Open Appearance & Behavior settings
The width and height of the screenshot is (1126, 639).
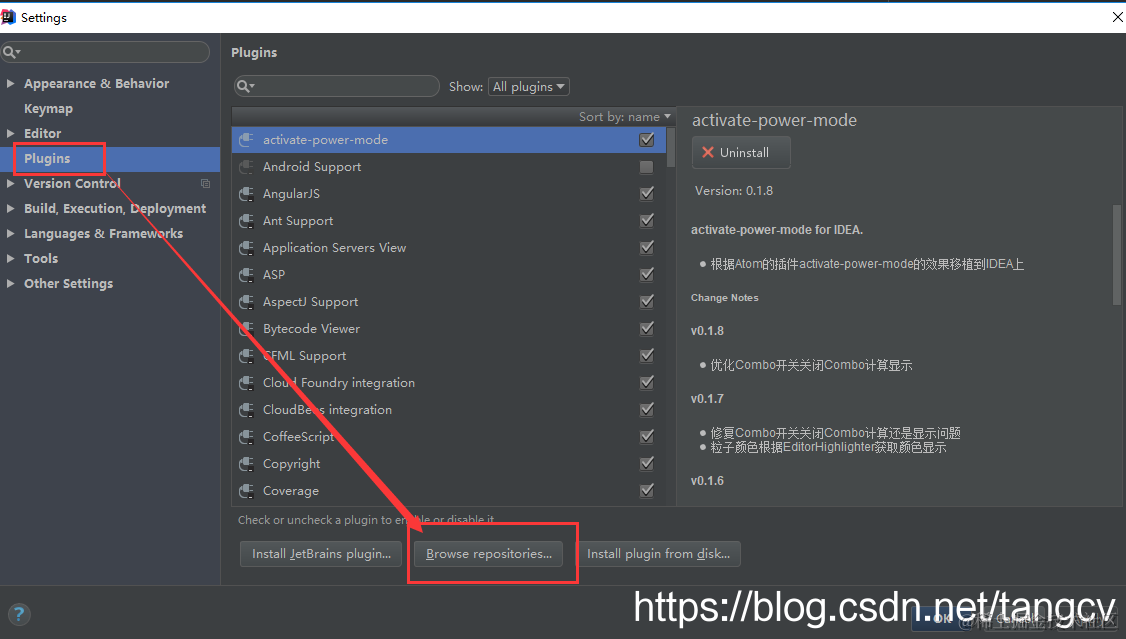[96, 83]
